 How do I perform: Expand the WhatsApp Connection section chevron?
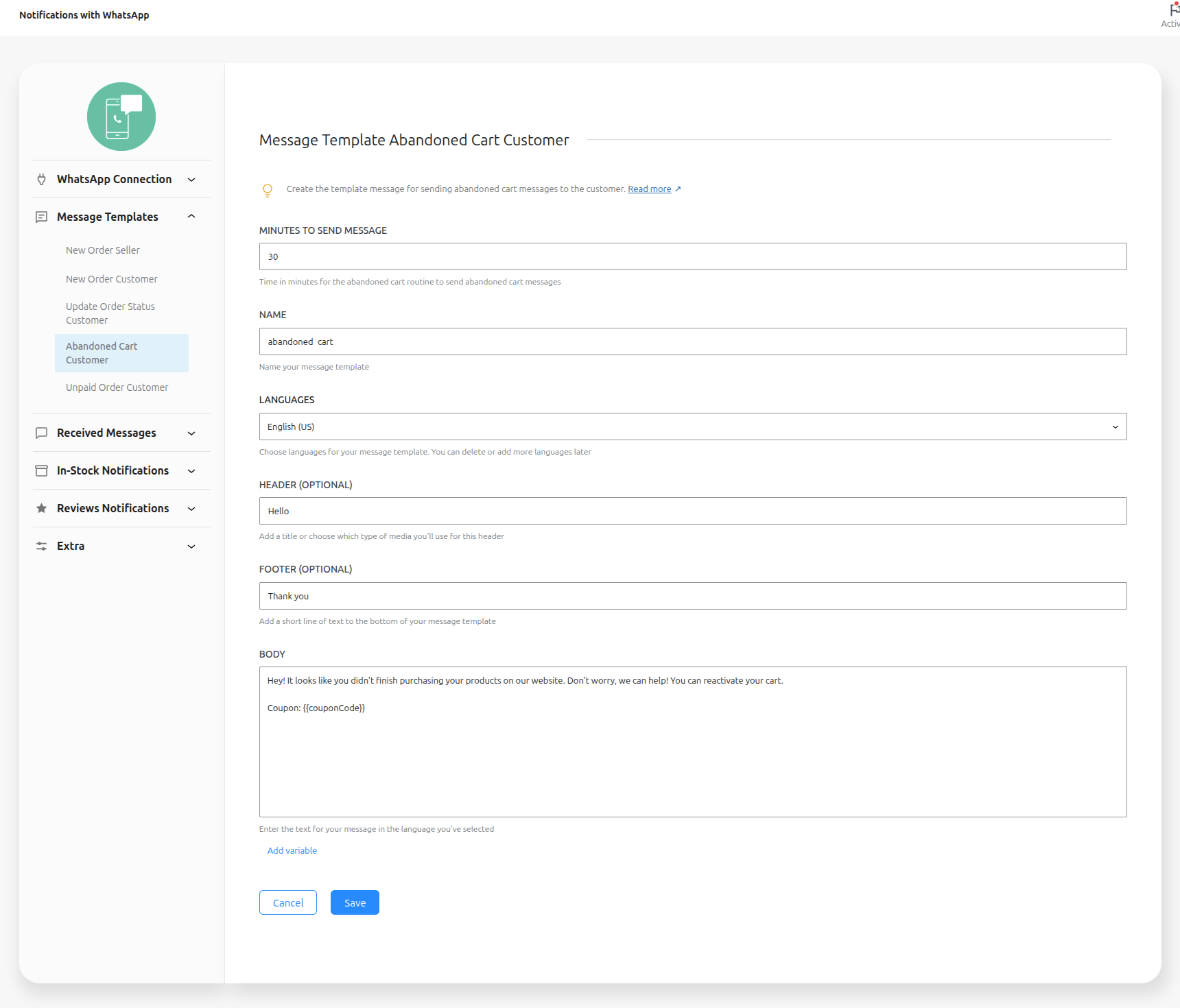[x=191, y=180]
